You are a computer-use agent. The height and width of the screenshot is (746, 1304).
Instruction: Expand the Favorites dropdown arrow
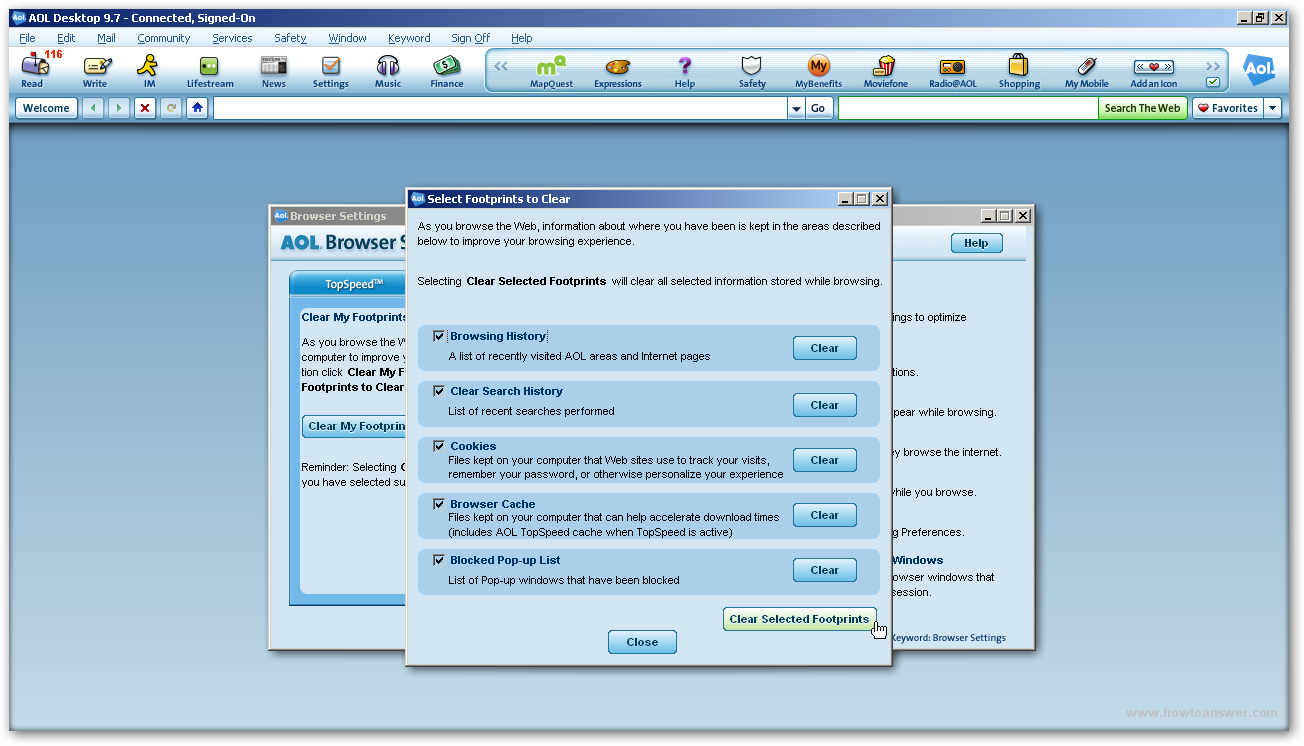[x=1273, y=108]
